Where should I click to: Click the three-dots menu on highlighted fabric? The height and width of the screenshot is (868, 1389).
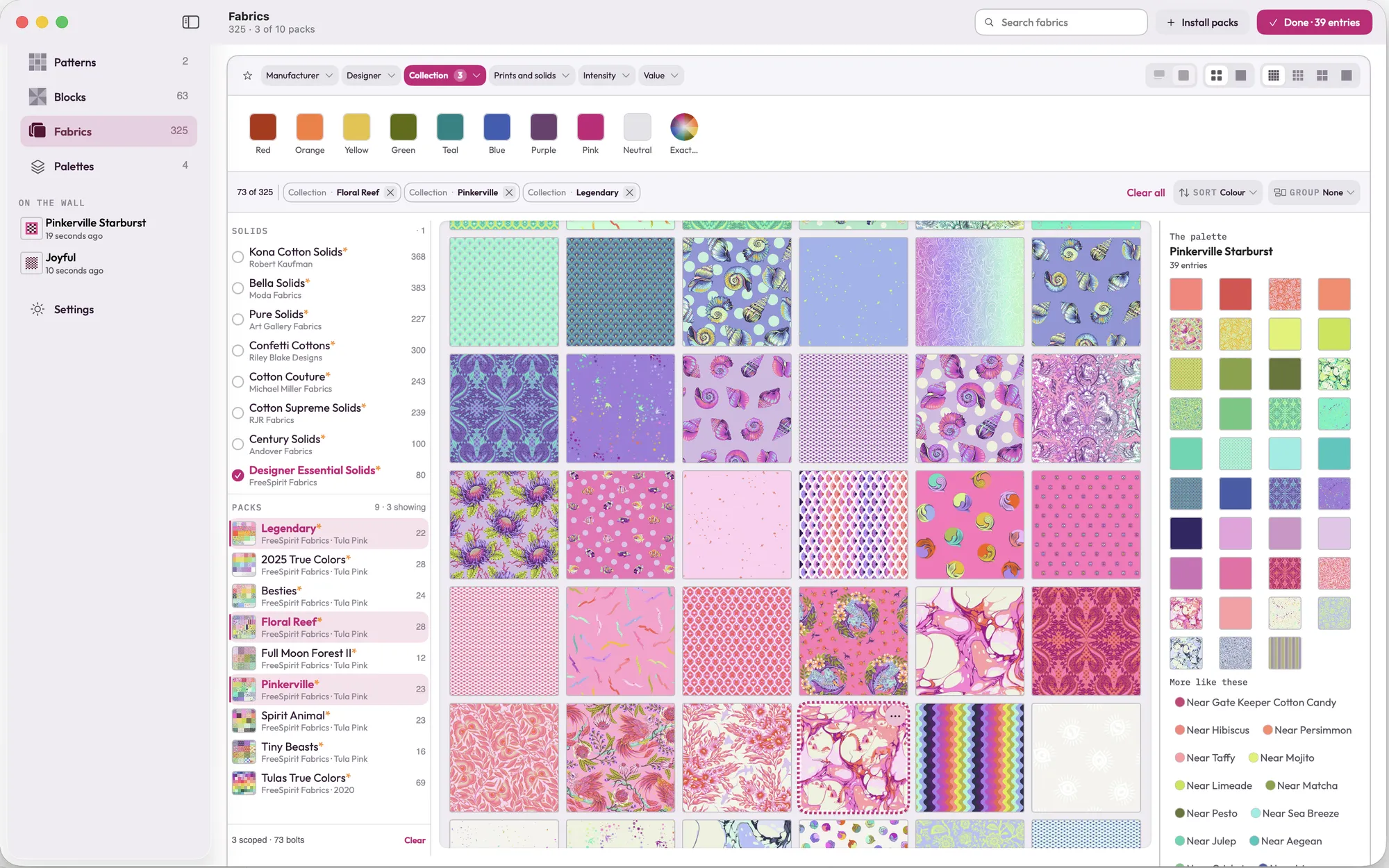895,716
